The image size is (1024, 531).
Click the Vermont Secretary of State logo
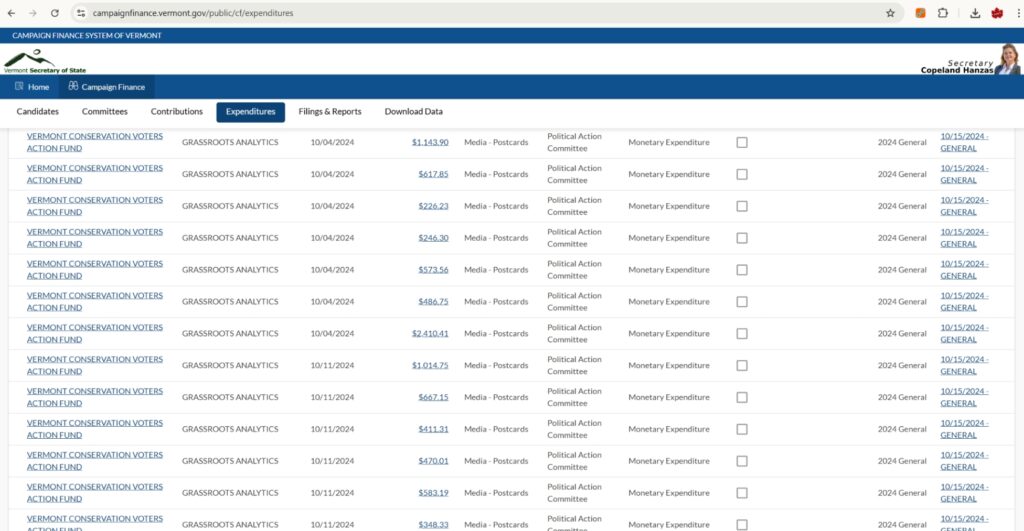tap(45, 61)
